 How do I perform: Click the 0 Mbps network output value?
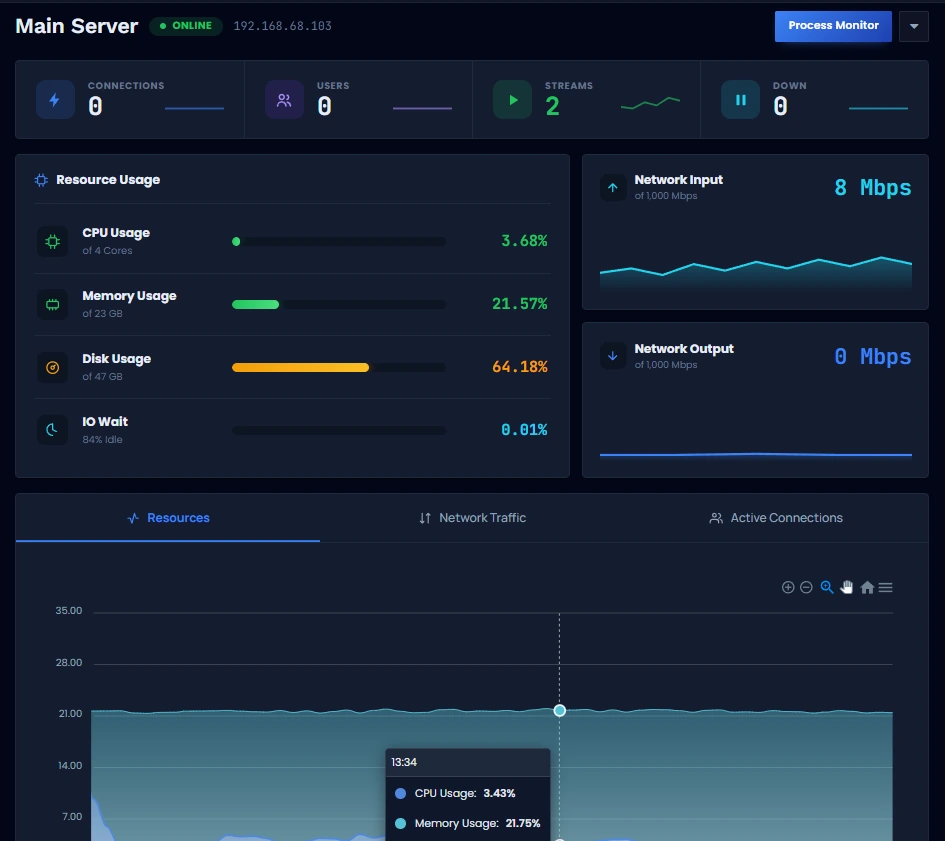[873, 356]
